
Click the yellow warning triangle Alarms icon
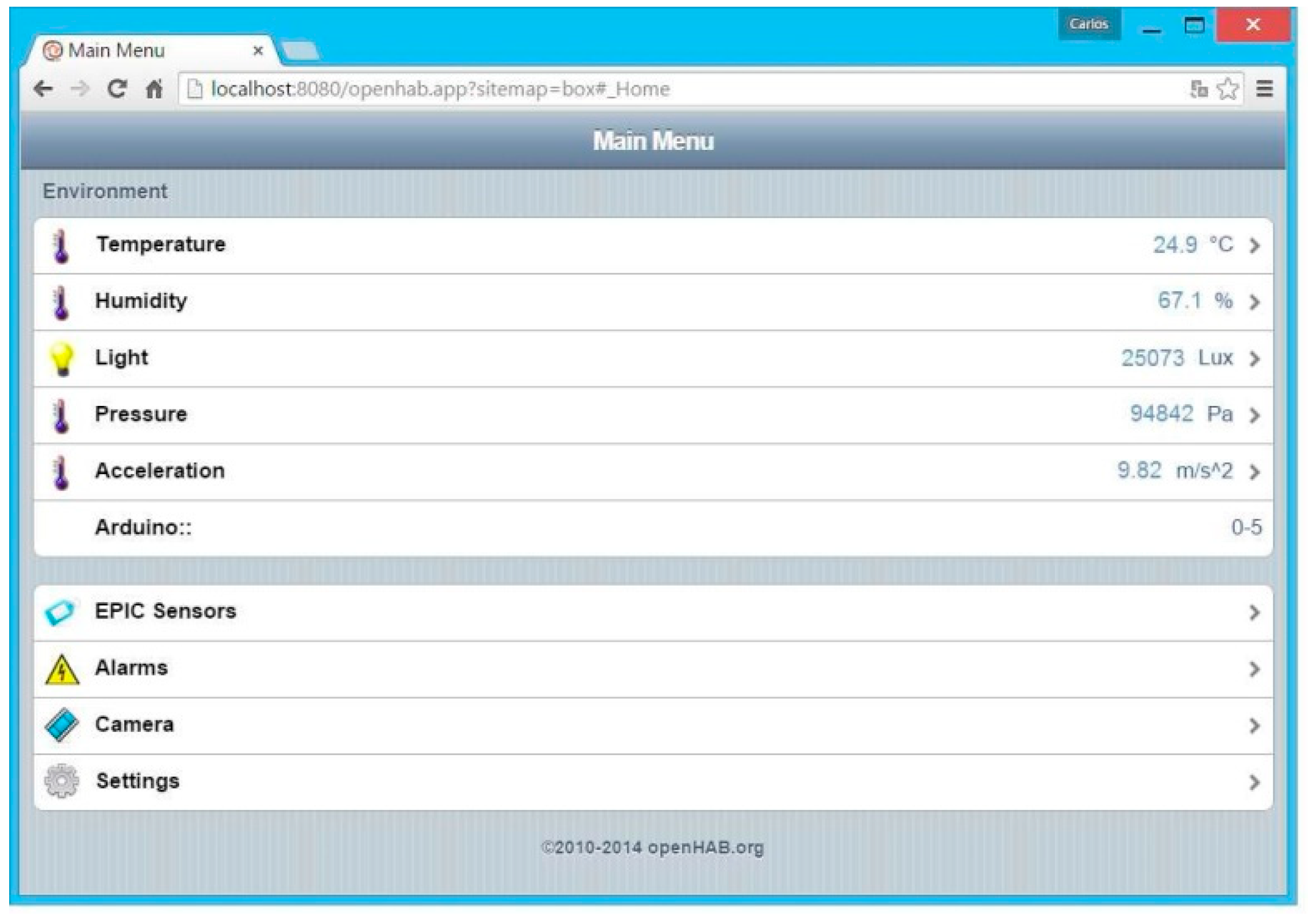coord(62,669)
